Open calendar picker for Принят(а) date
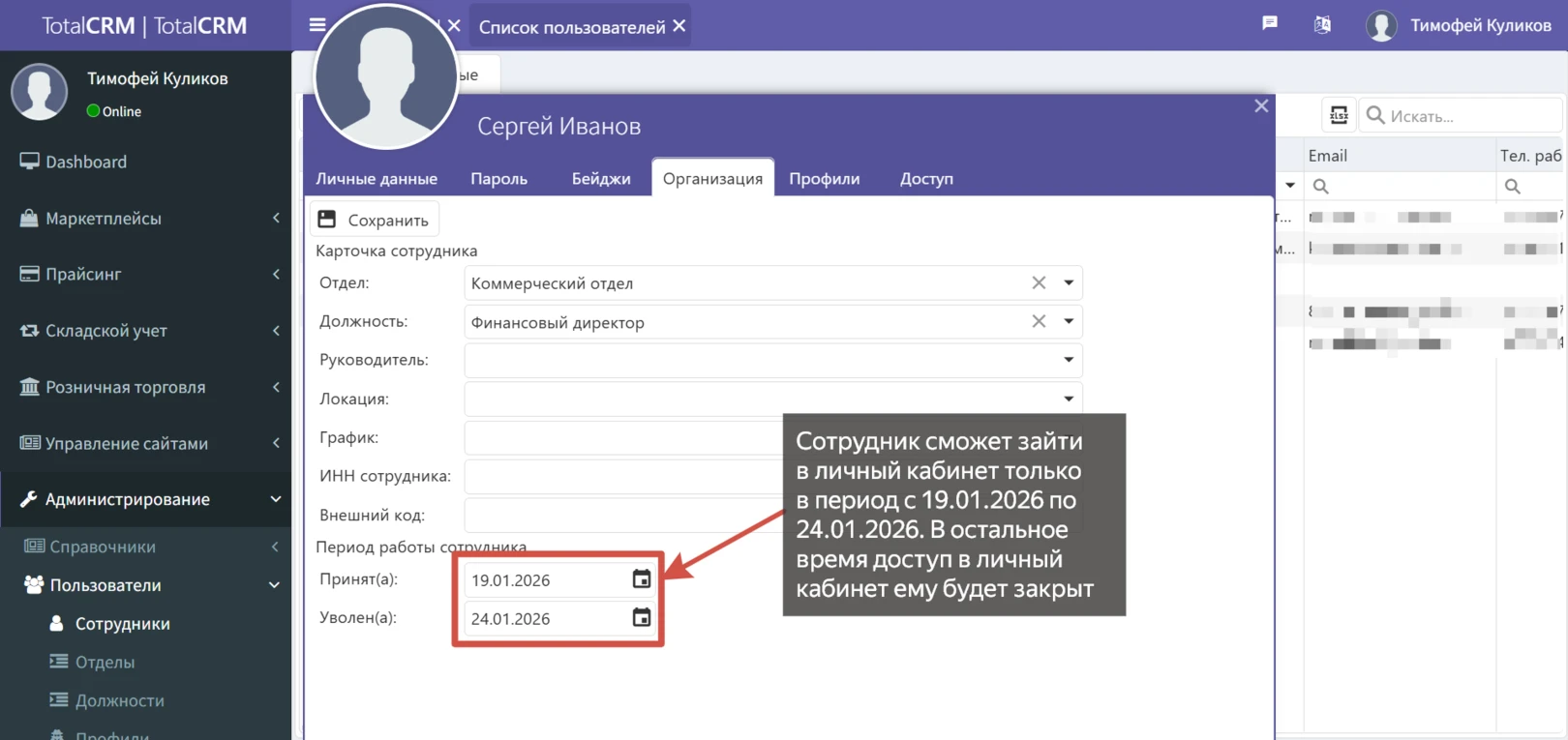This screenshot has height=740, width=1568. coord(641,579)
